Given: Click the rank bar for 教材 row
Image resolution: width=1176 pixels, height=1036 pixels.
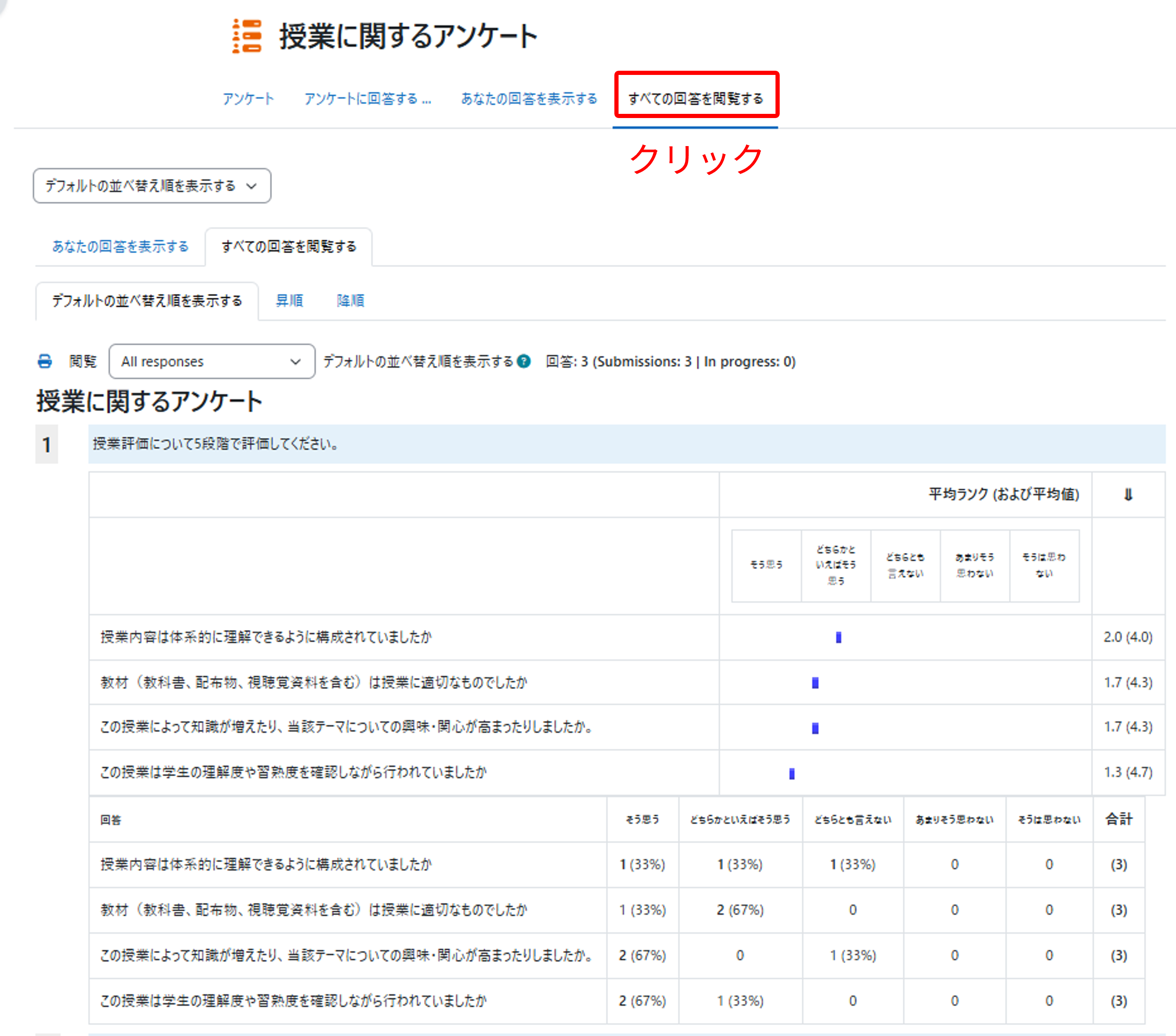Looking at the screenshot, I should (815, 683).
